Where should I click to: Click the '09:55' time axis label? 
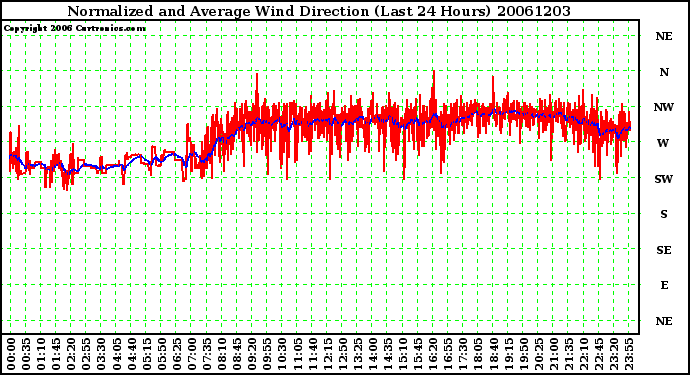point(267,354)
